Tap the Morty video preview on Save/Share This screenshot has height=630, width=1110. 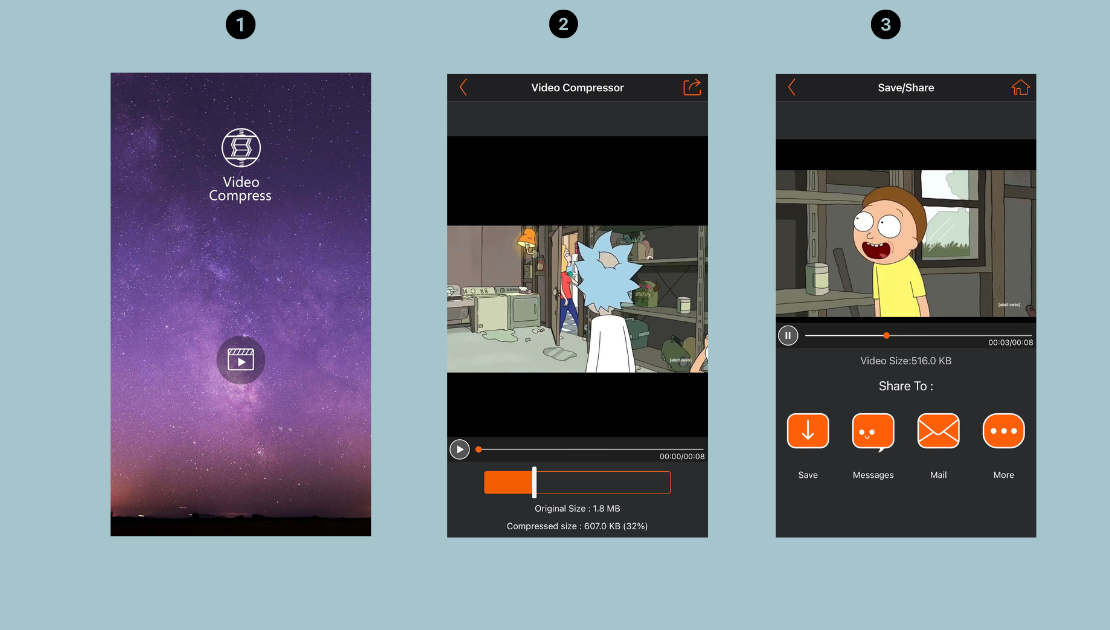point(905,243)
